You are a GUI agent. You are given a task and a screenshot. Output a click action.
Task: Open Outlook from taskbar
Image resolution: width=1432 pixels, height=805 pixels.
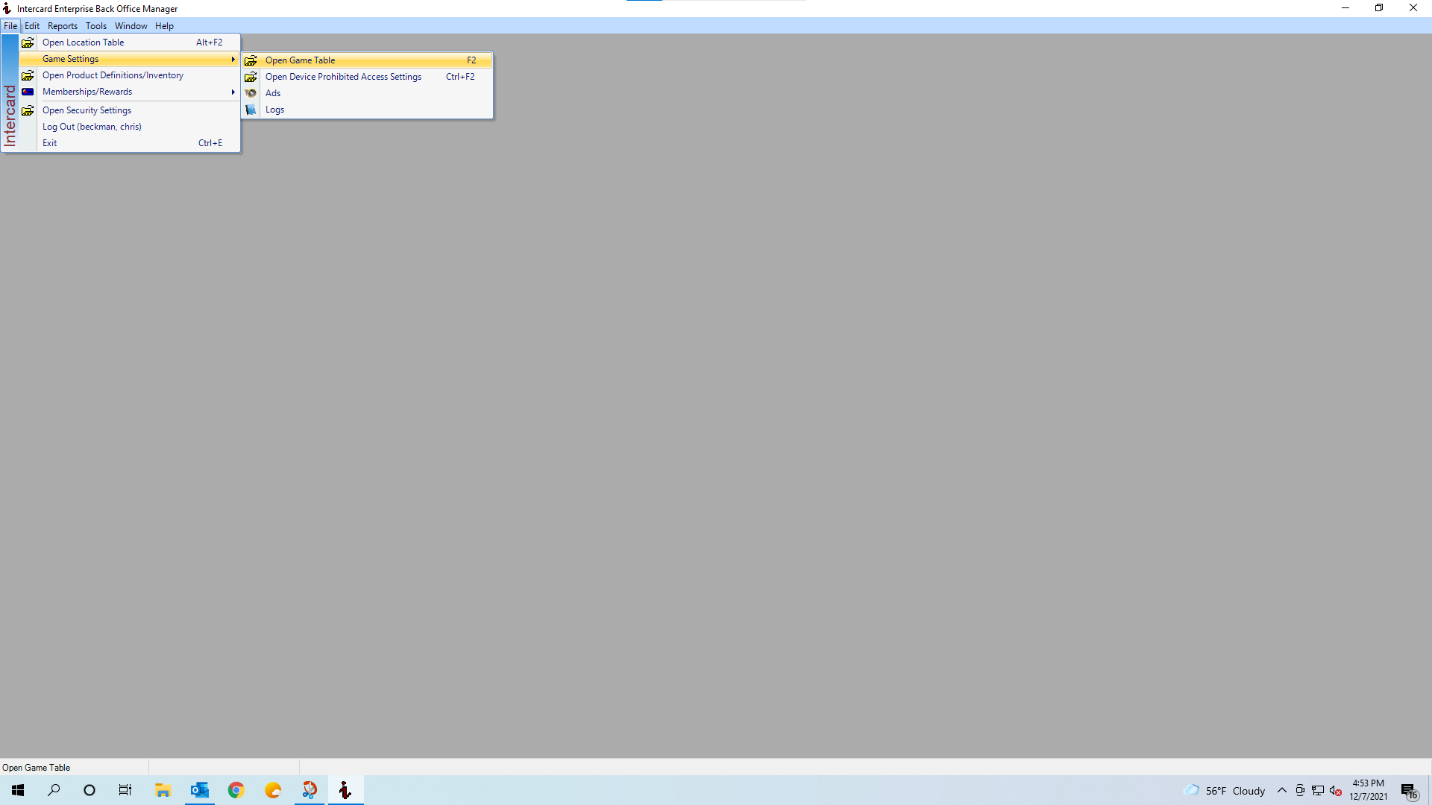click(200, 790)
